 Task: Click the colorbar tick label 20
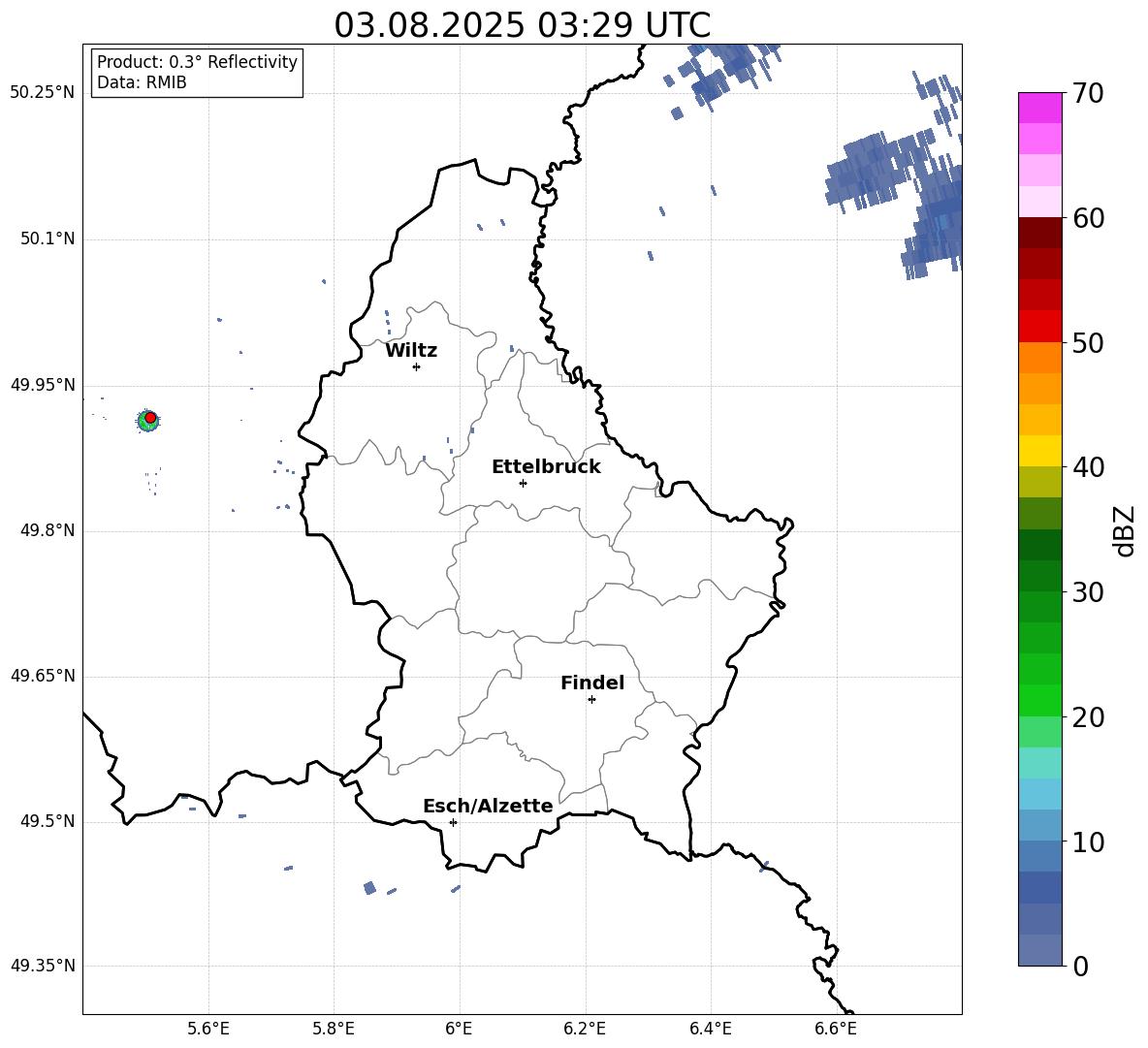pos(1088,717)
